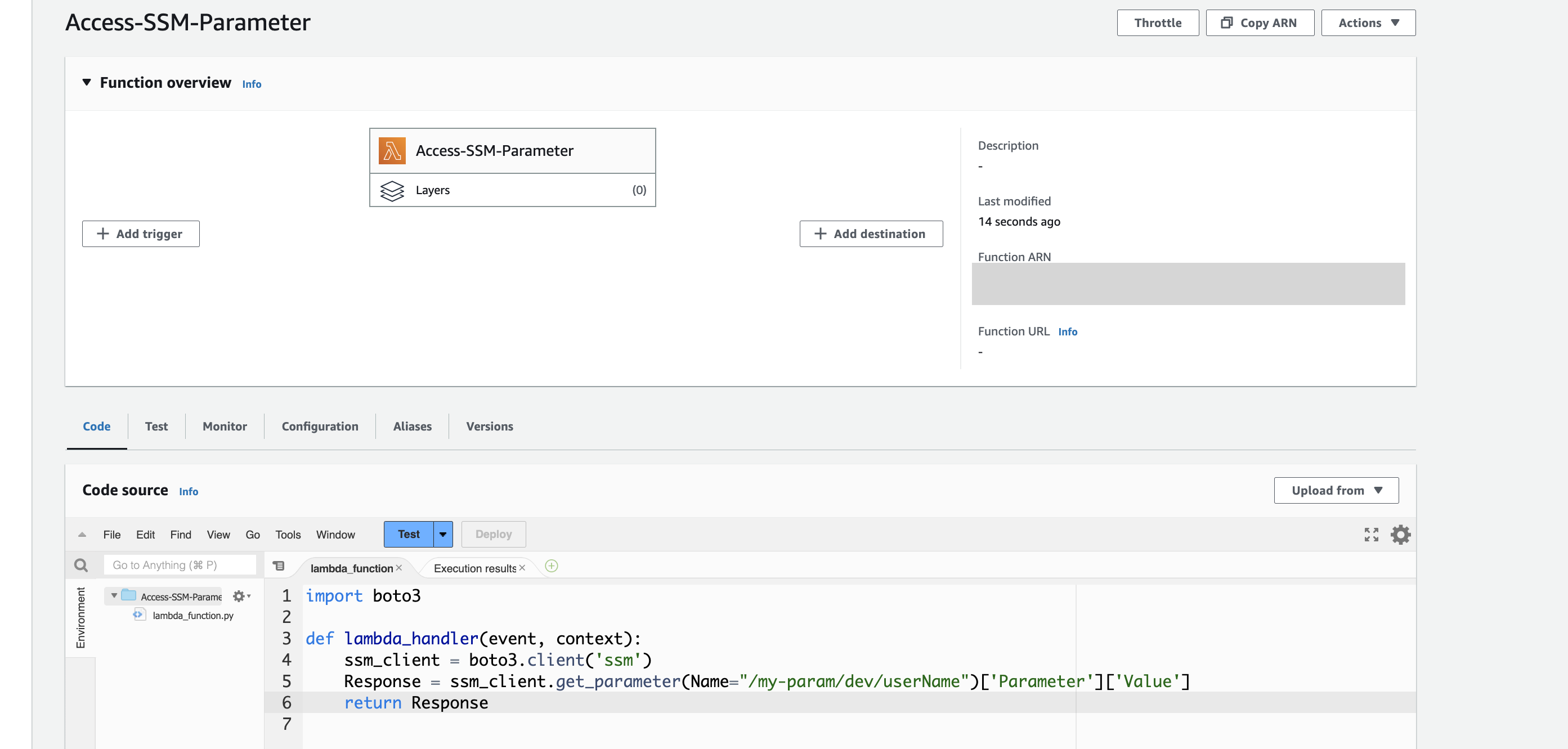Open the File menu
Viewport: 1568px width, 749px height.
tap(112, 535)
